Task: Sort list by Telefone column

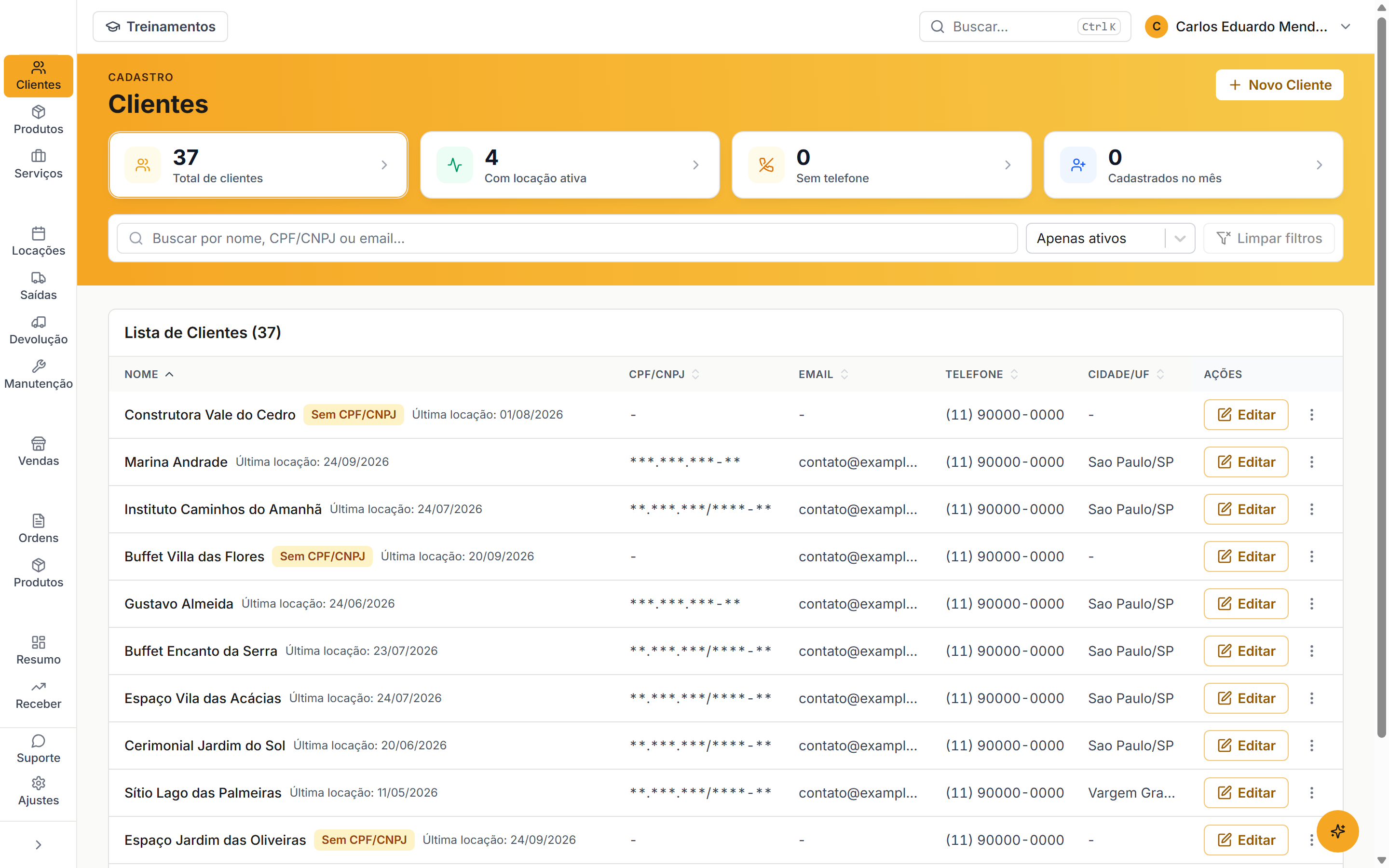Action: (x=982, y=374)
